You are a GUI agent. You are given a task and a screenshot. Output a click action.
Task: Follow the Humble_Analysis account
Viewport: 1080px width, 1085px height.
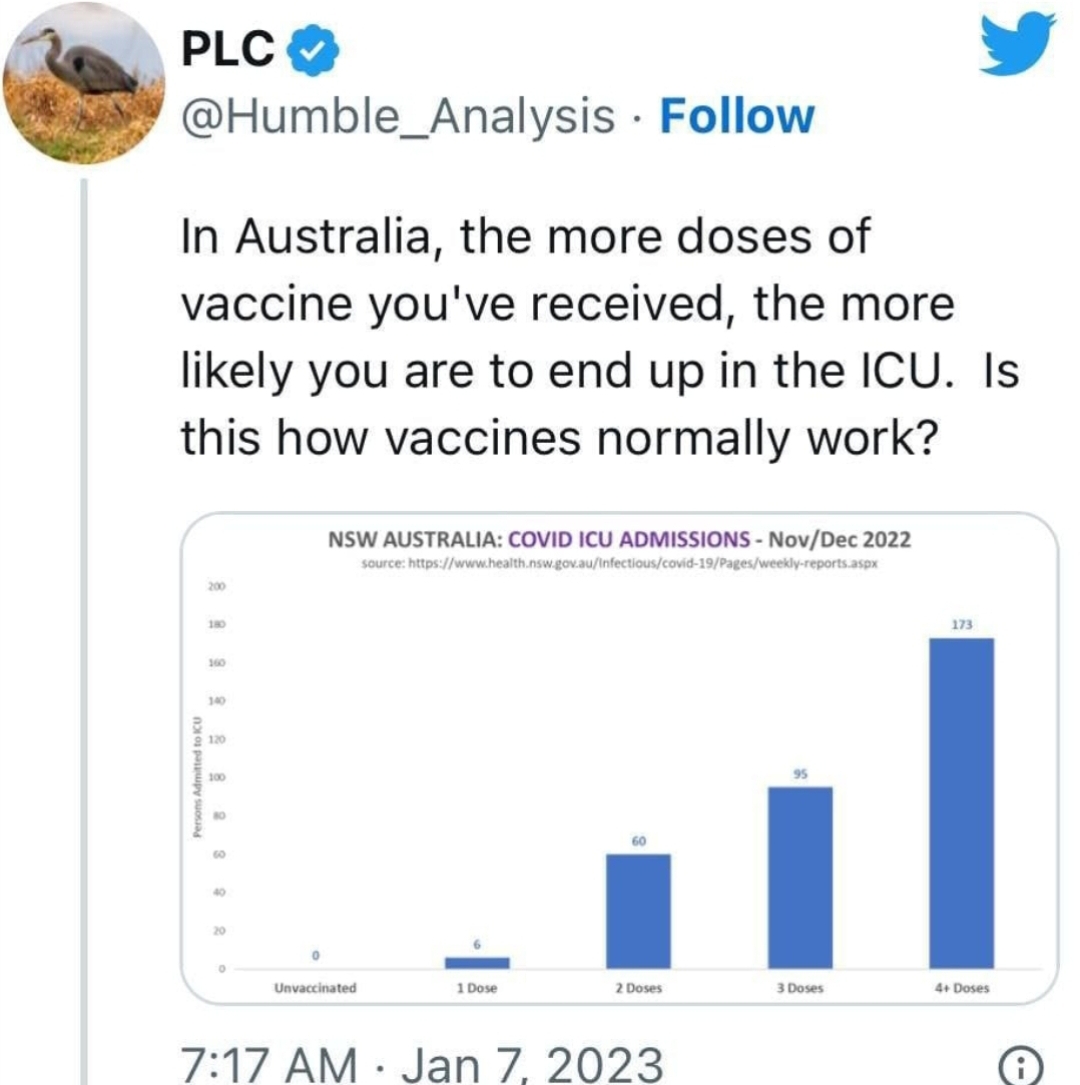point(738,117)
